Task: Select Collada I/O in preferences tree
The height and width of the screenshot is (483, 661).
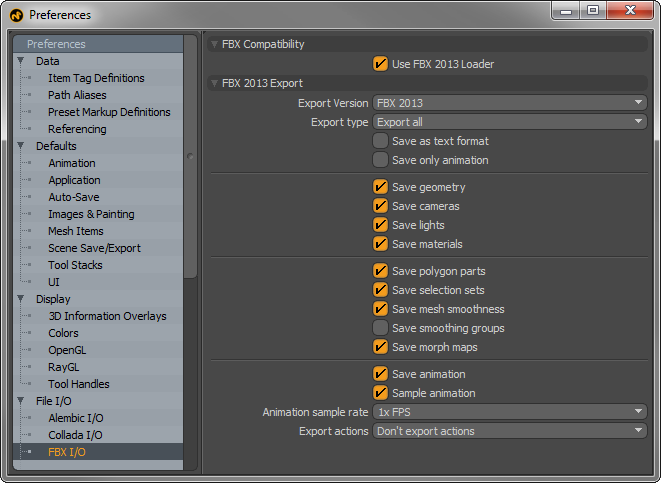Action: coord(75,435)
